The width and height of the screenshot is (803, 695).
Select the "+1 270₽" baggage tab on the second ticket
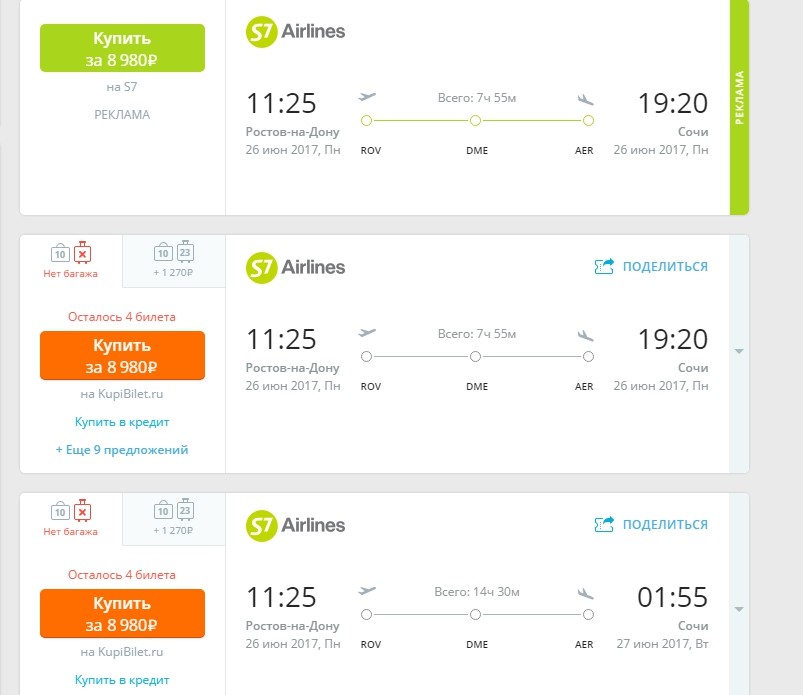(174, 261)
